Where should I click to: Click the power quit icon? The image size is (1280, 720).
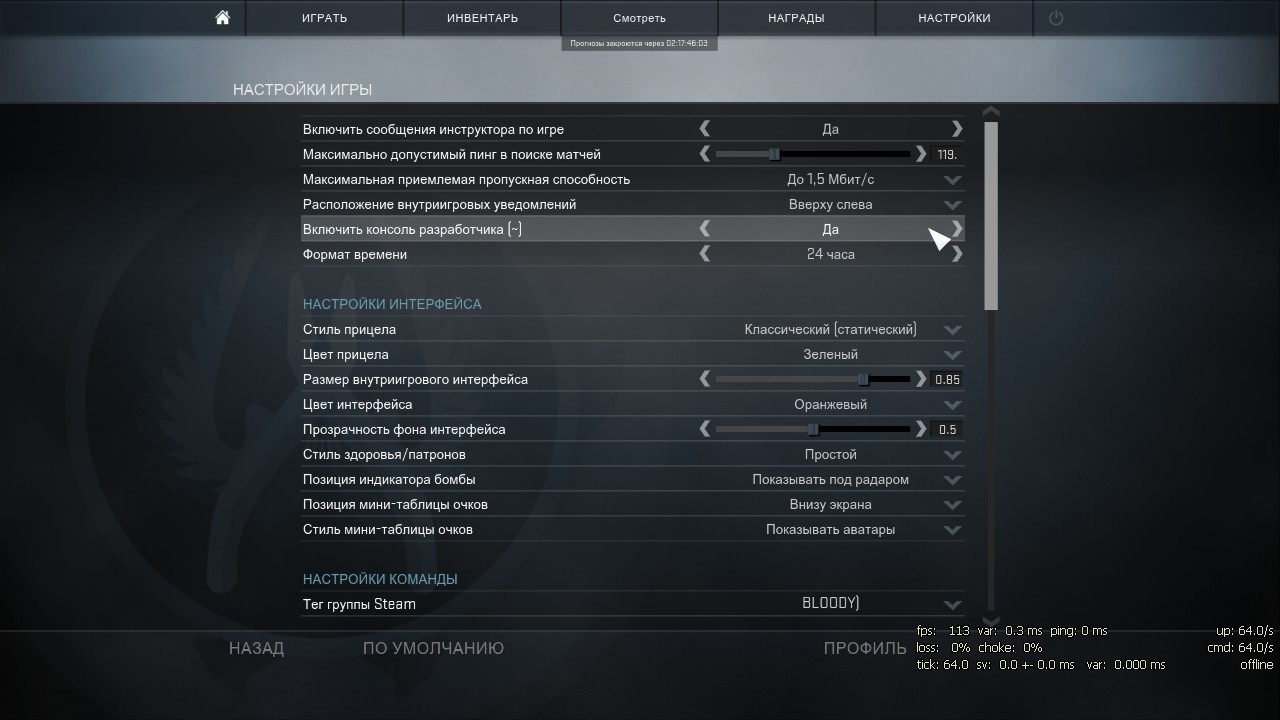1056,18
